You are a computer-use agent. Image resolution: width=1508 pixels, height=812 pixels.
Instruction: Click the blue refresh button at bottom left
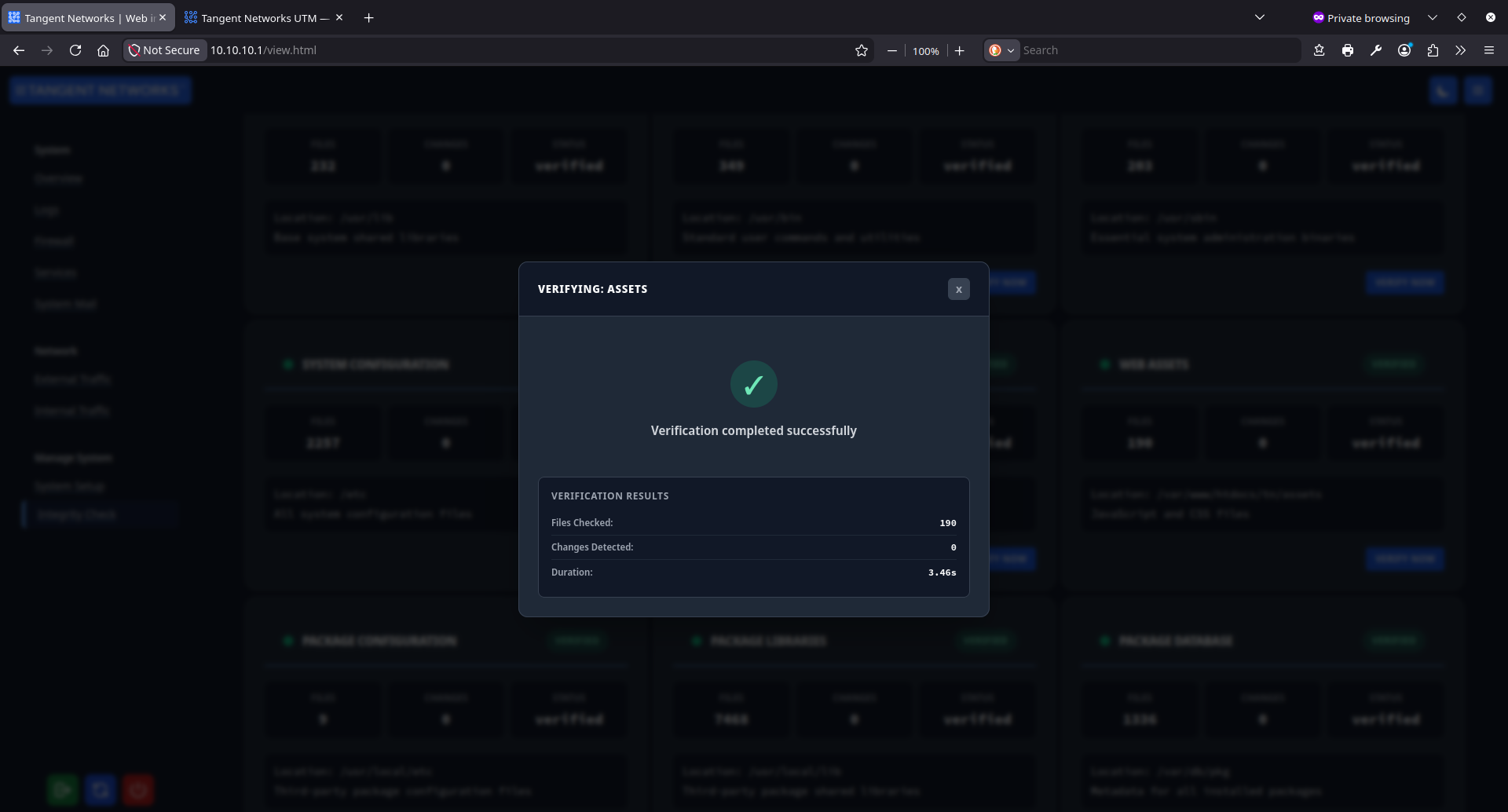point(101,789)
